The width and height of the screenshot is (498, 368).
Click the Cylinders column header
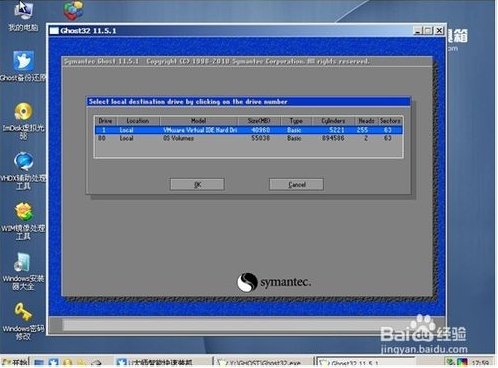point(333,121)
